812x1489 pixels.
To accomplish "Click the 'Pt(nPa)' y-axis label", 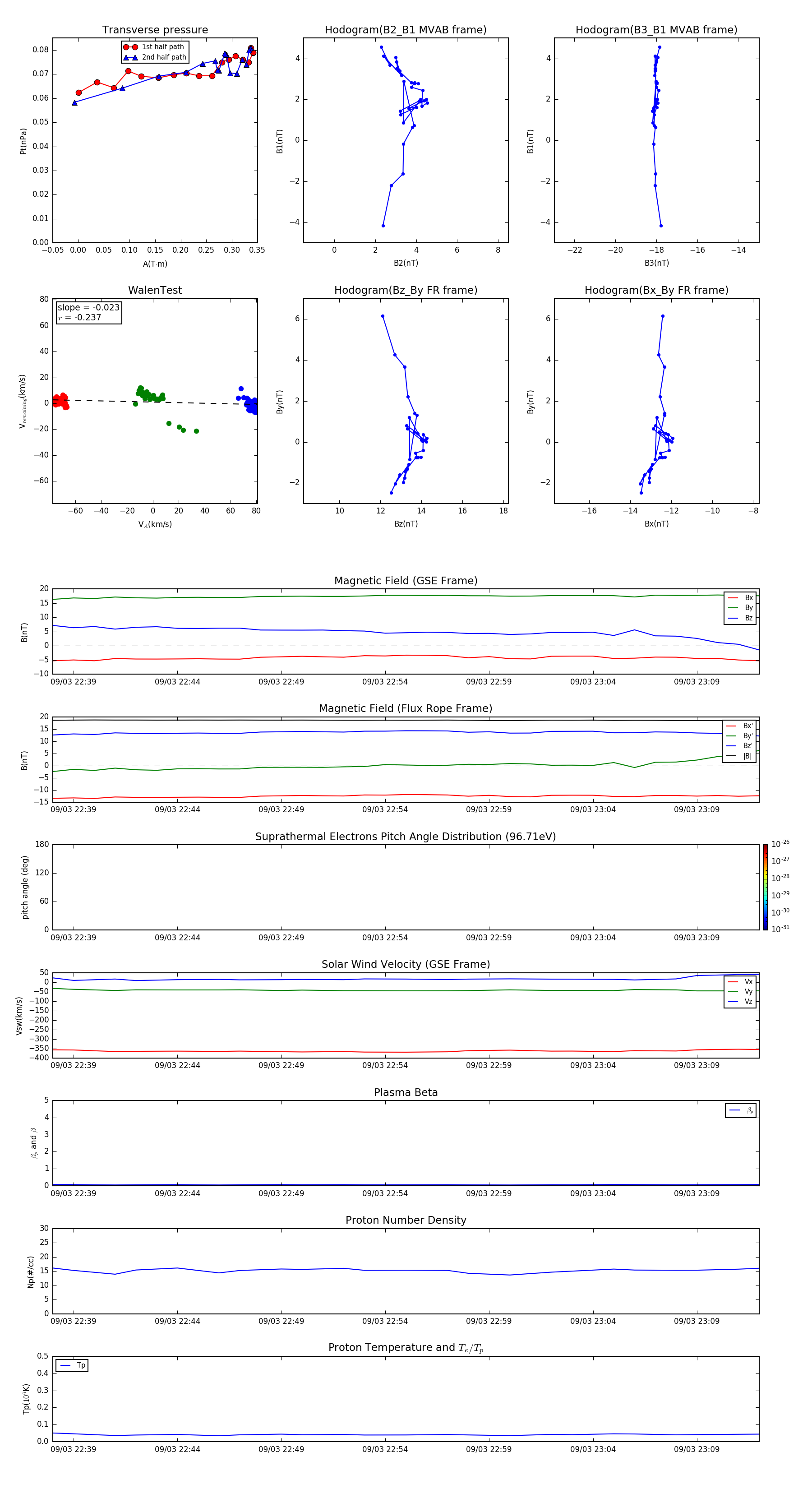I will pos(23,141).
